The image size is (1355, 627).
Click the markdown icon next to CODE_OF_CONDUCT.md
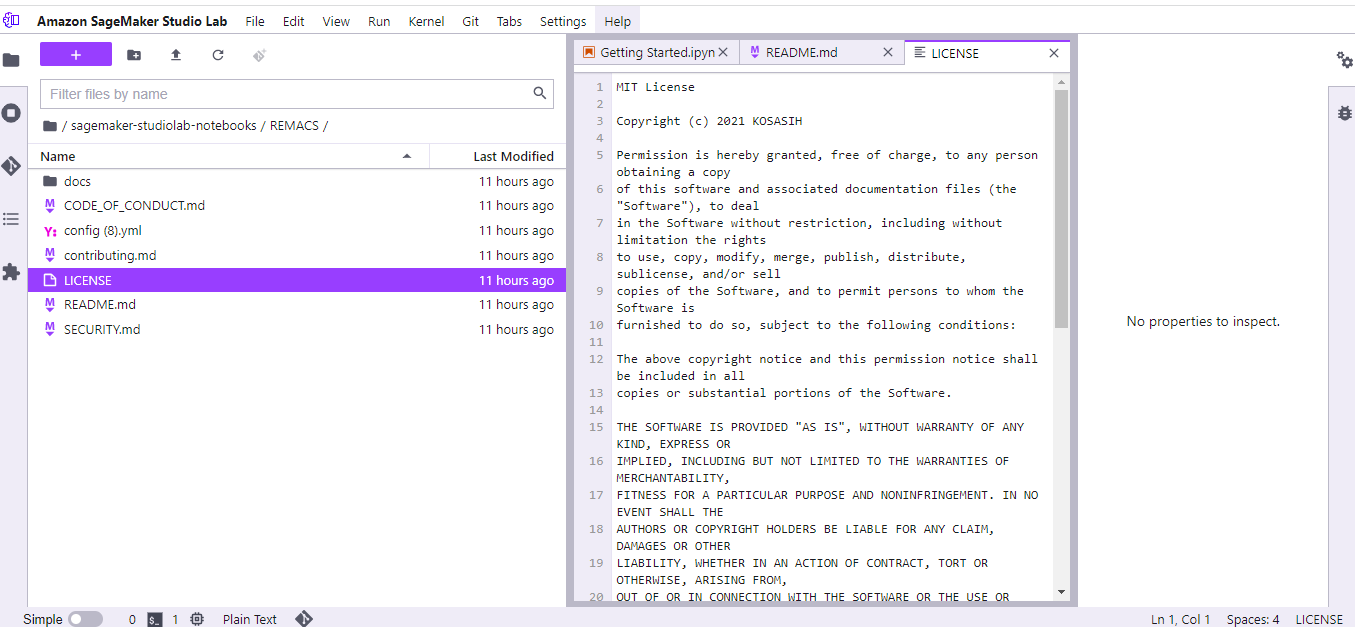tap(50, 205)
